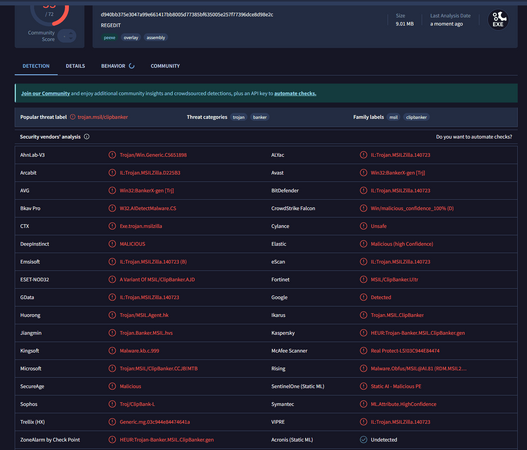The width and height of the screenshot is (527, 450).
Task: Click the ZoneAlarm by Check Point alert icon
Action: [x=112, y=440]
